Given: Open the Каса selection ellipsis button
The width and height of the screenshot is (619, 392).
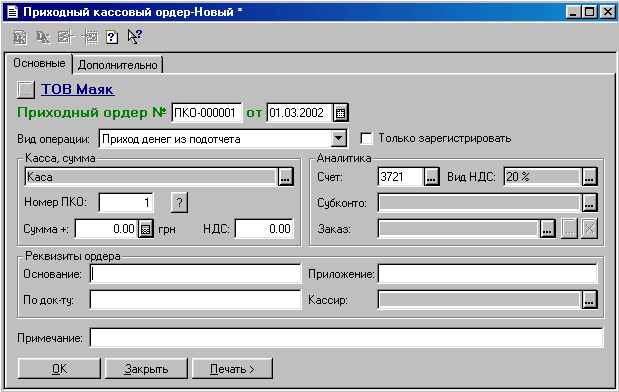Looking at the screenshot, I should 285,177.
